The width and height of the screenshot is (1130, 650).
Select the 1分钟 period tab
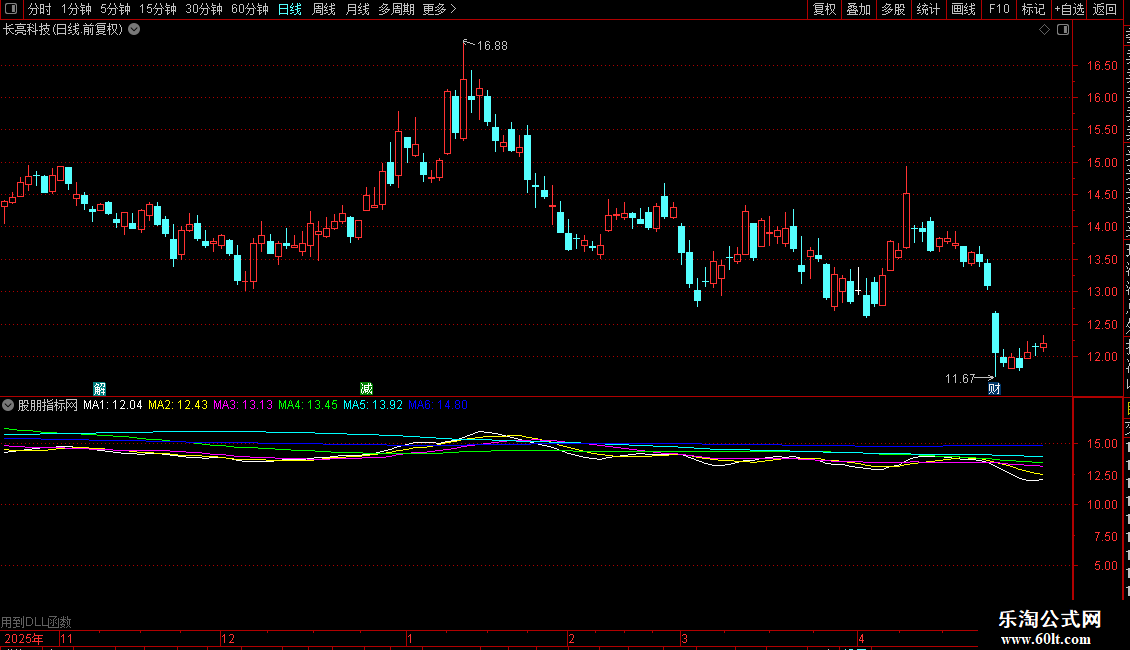click(x=76, y=9)
